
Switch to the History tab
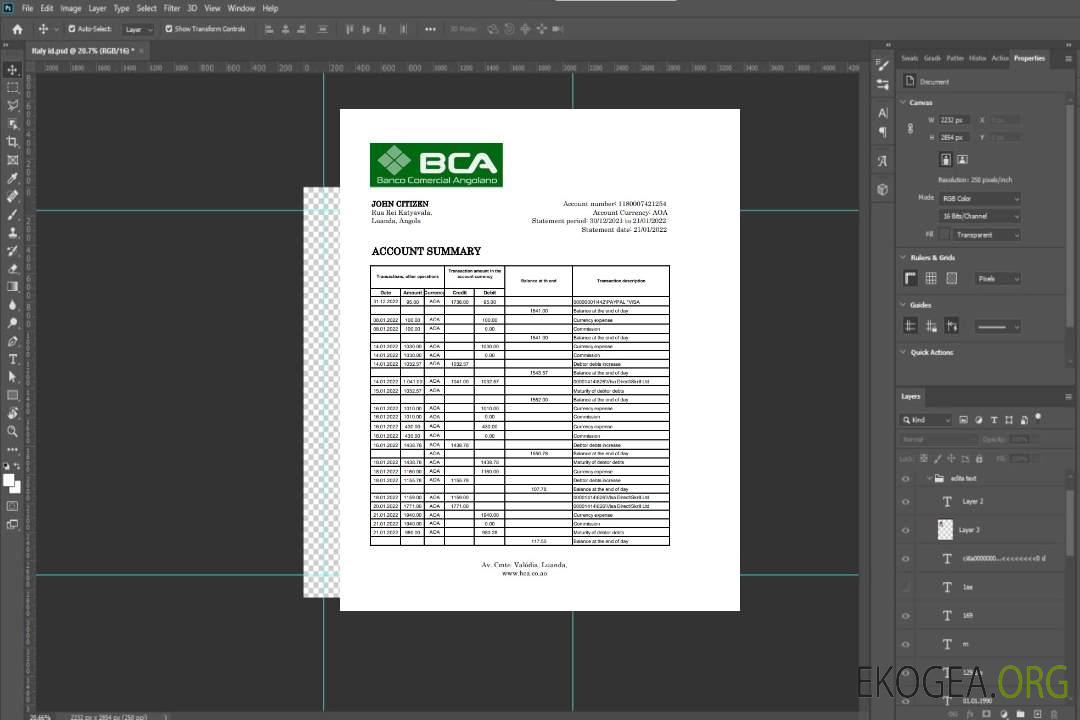coord(977,58)
